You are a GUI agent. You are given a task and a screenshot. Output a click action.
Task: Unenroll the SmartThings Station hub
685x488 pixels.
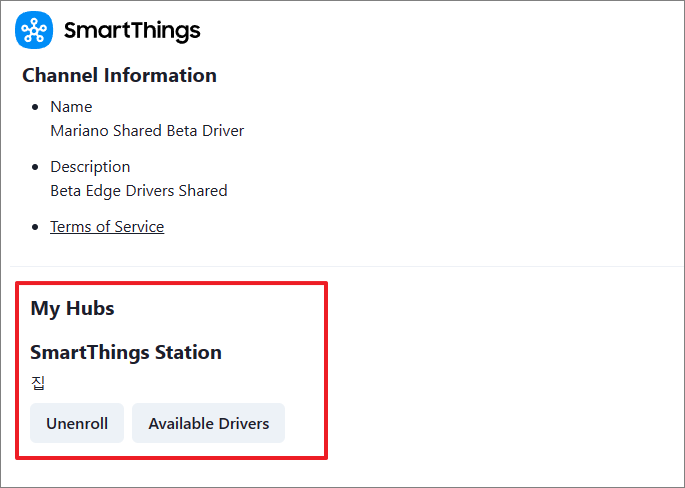77,423
